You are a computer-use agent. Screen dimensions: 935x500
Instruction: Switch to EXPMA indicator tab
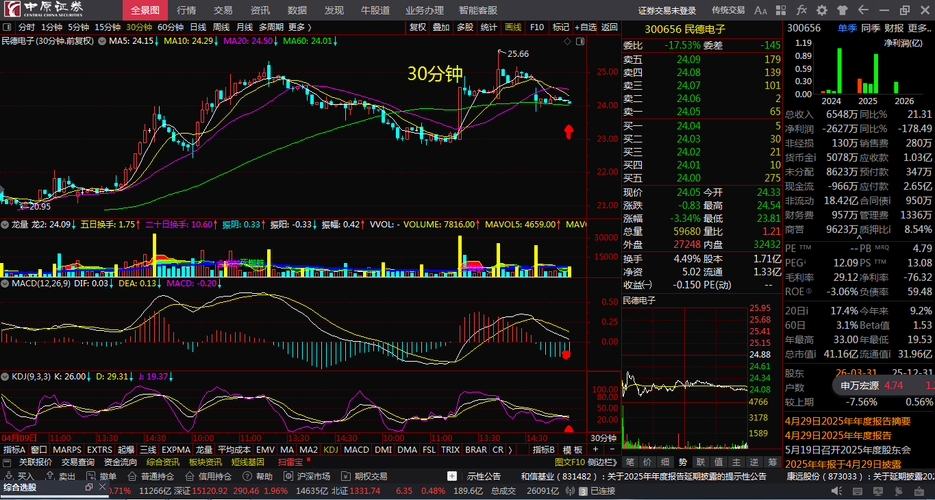coord(176,449)
